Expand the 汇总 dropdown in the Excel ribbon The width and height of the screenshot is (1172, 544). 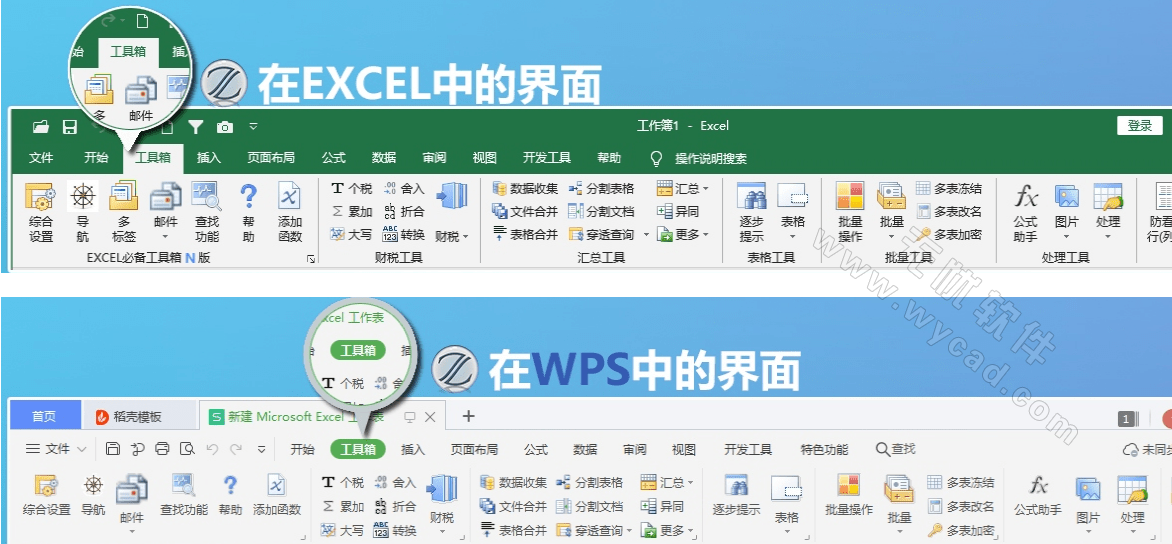[x=684, y=189]
